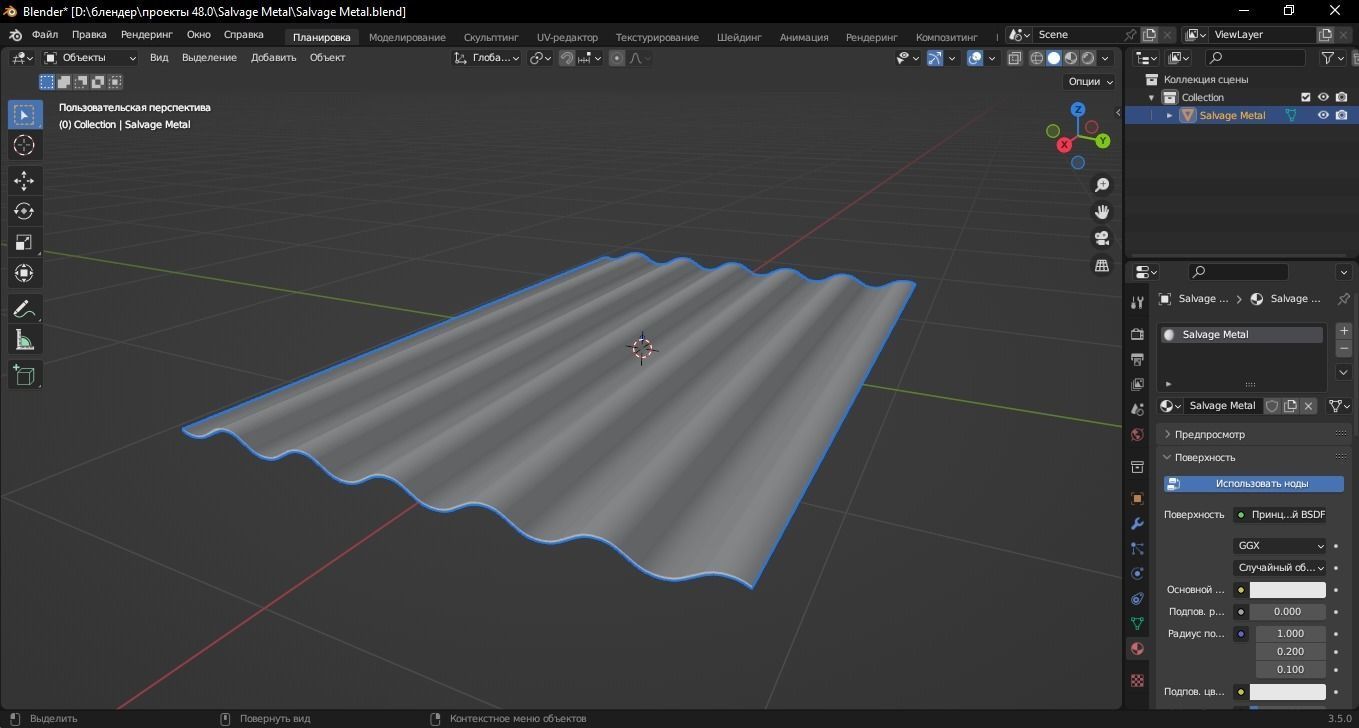
Task: Open the View Layer properties tab
Action: click(1137, 384)
